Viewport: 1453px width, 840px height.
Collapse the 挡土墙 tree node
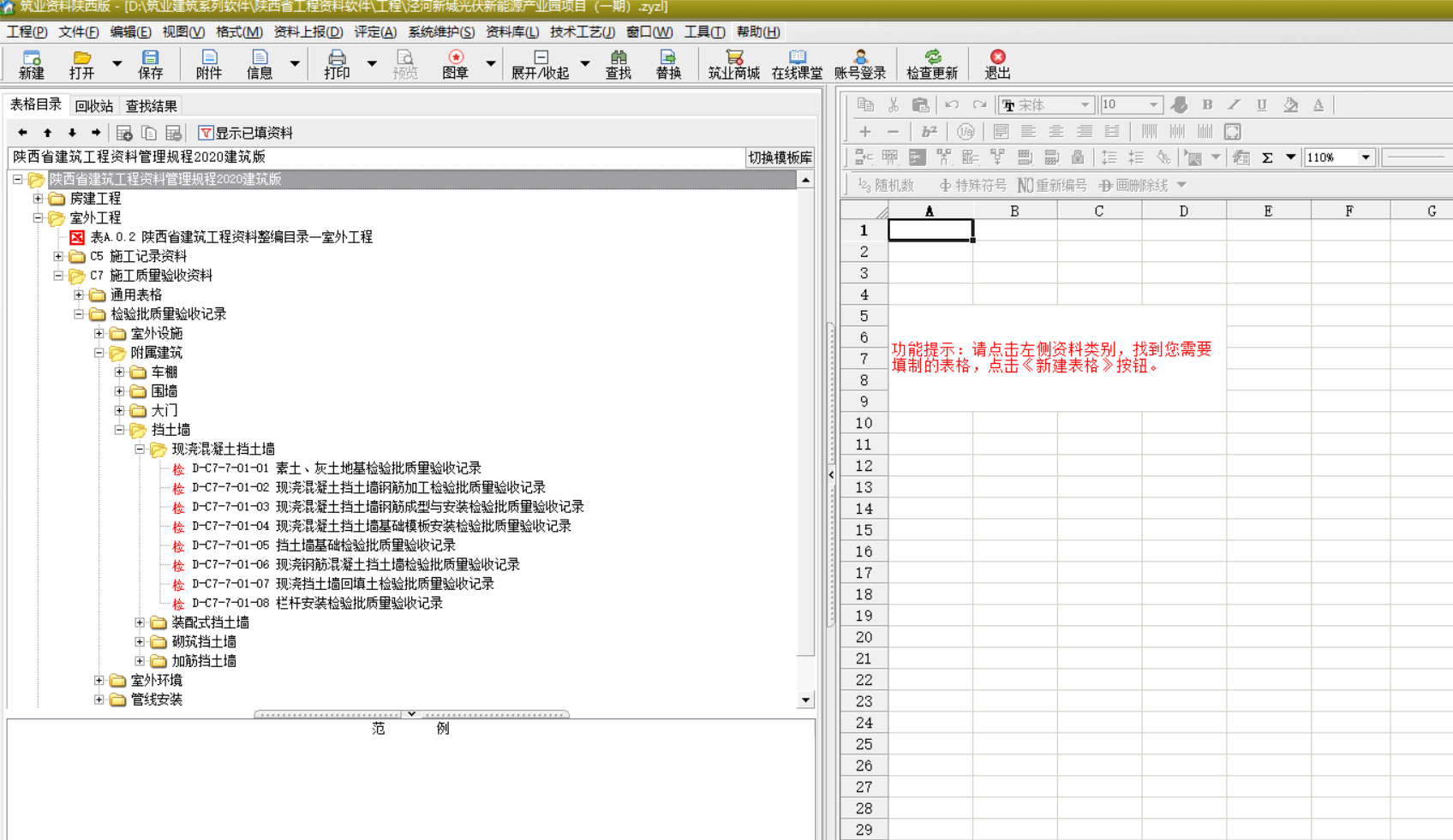119,430
